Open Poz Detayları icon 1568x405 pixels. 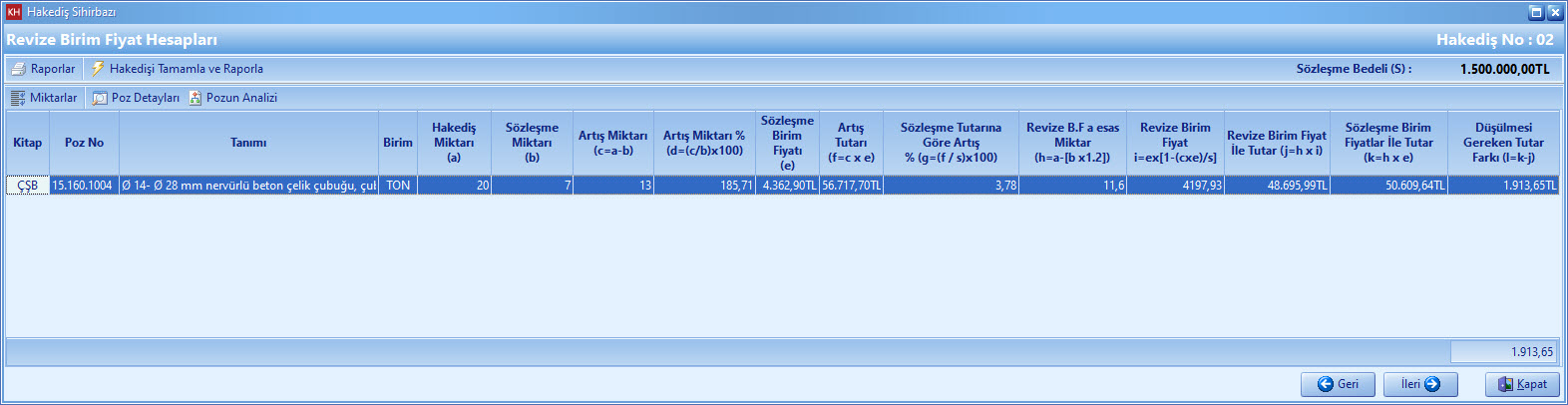tap(100, 98)
